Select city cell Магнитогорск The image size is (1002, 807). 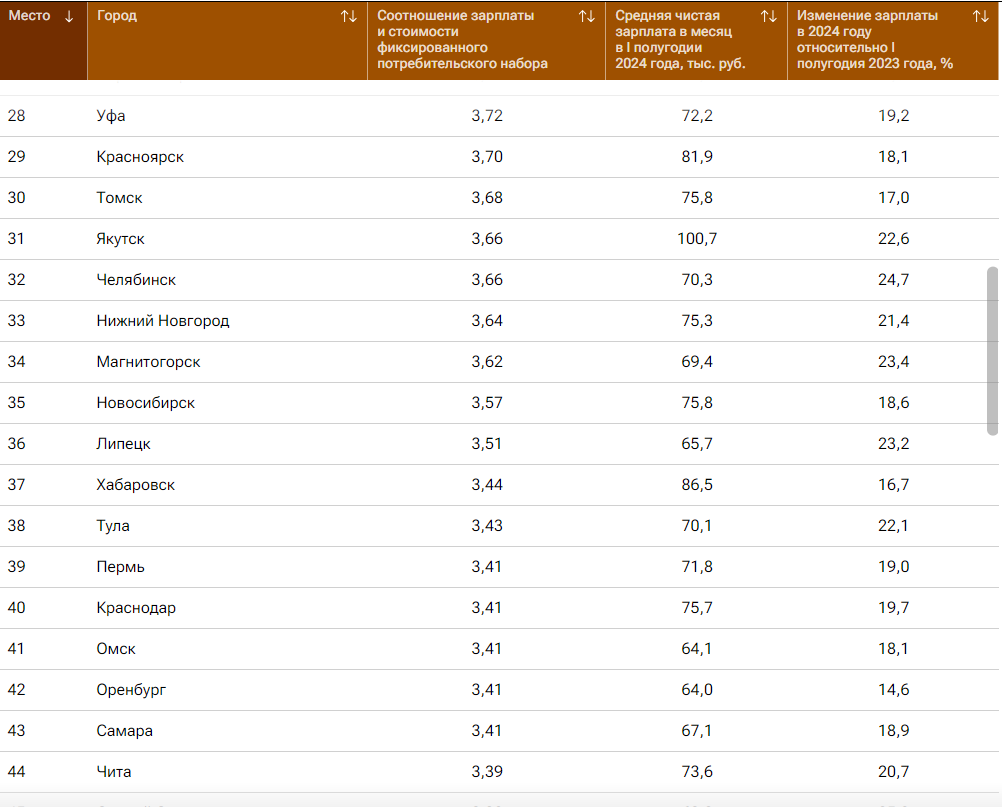148,362
